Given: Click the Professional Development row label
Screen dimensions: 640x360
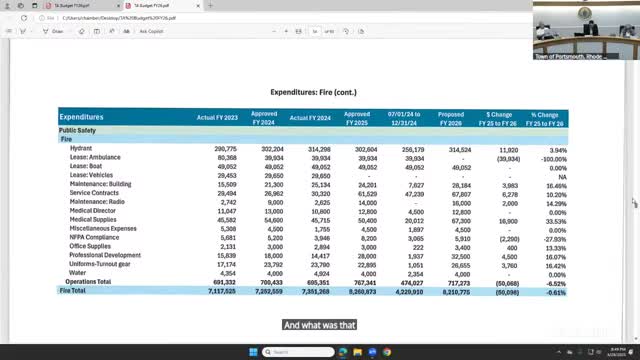Looking at the screenshot, I should tap(105, 255).
